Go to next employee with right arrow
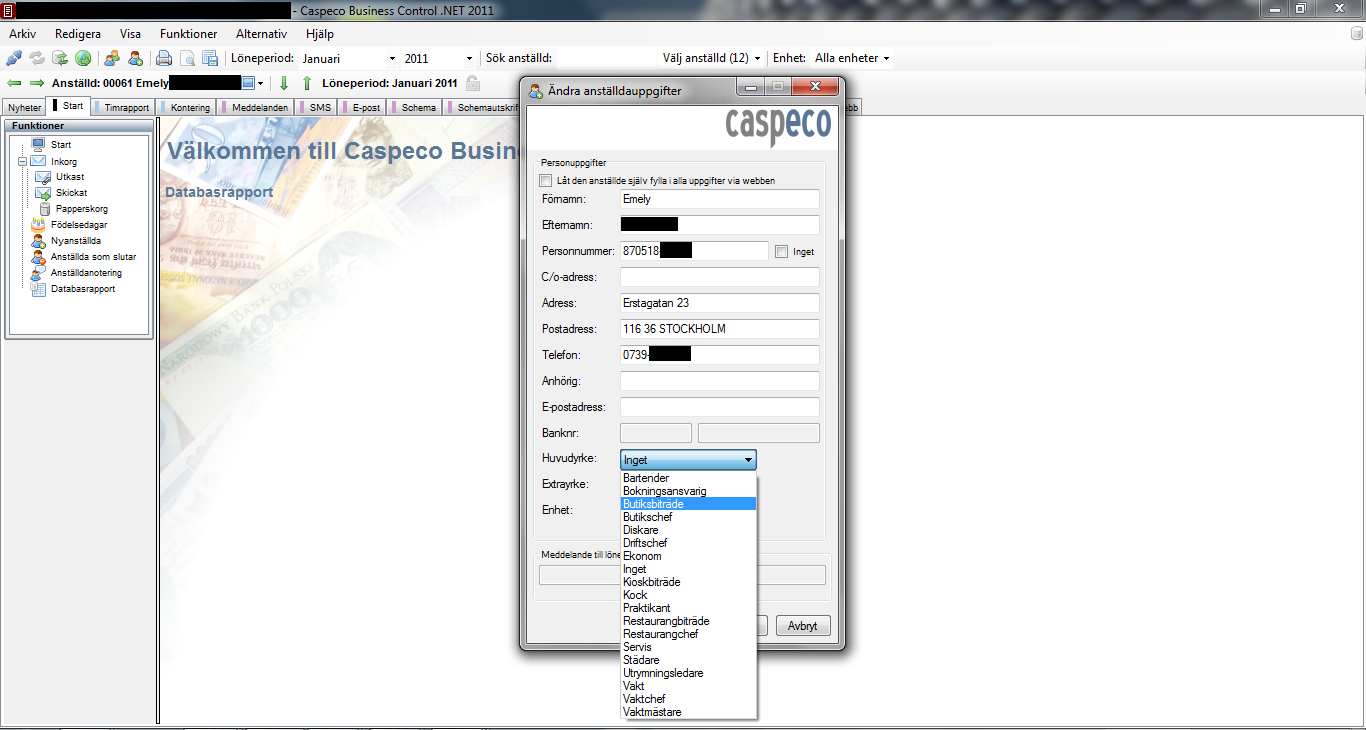Screen dimensions: 1366x730 pyautogui.click(x=37, y=83)
